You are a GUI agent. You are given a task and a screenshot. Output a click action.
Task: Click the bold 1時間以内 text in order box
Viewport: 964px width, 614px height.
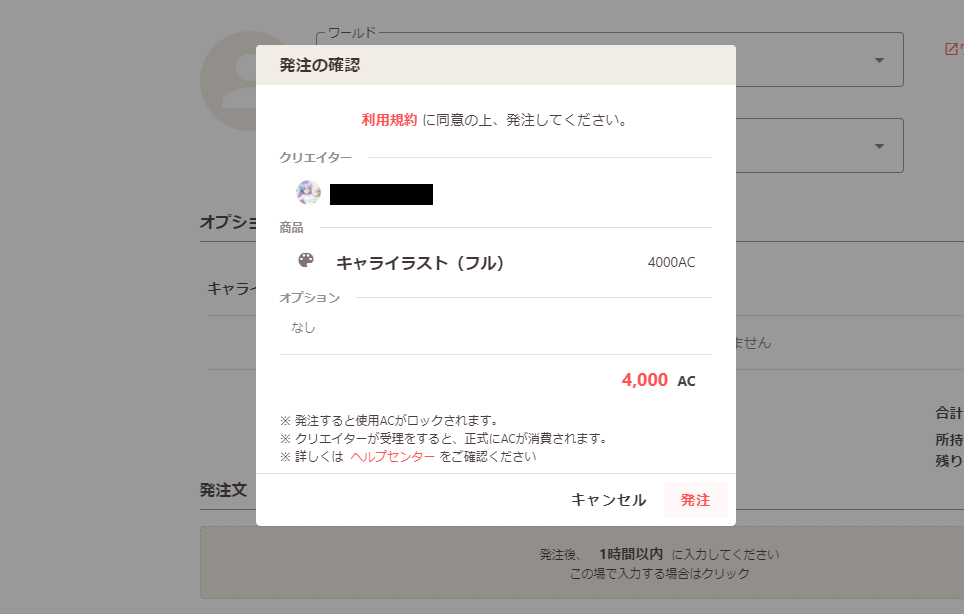coord(631,554)
